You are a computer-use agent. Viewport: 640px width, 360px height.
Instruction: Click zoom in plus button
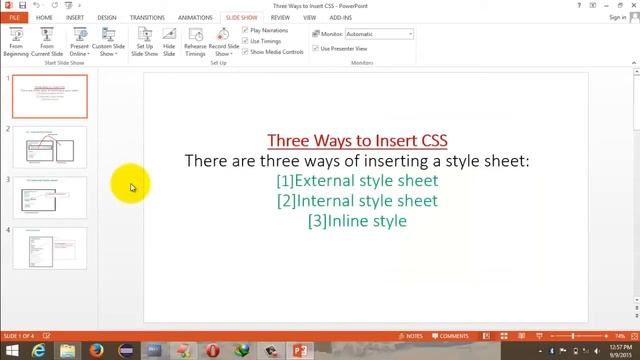coord(606,336)
